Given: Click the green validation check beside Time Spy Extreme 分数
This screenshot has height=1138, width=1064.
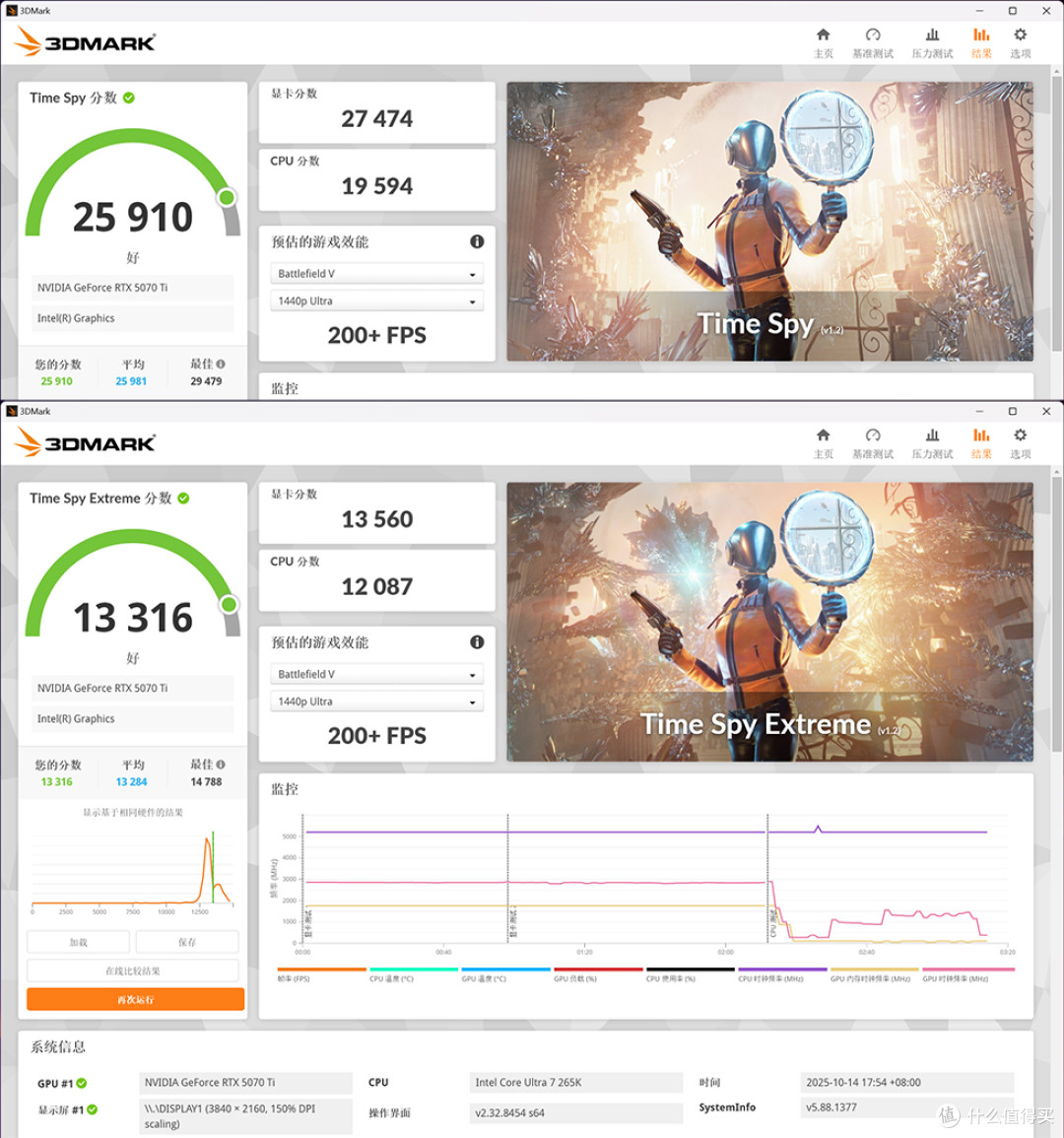Looking at the screenshot, I should point(183,499).
